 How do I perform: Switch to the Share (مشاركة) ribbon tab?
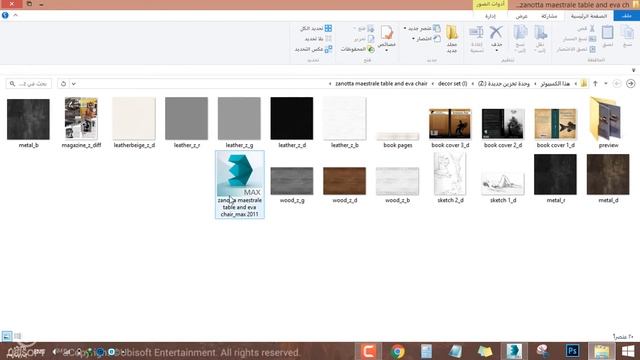point(549,16)
